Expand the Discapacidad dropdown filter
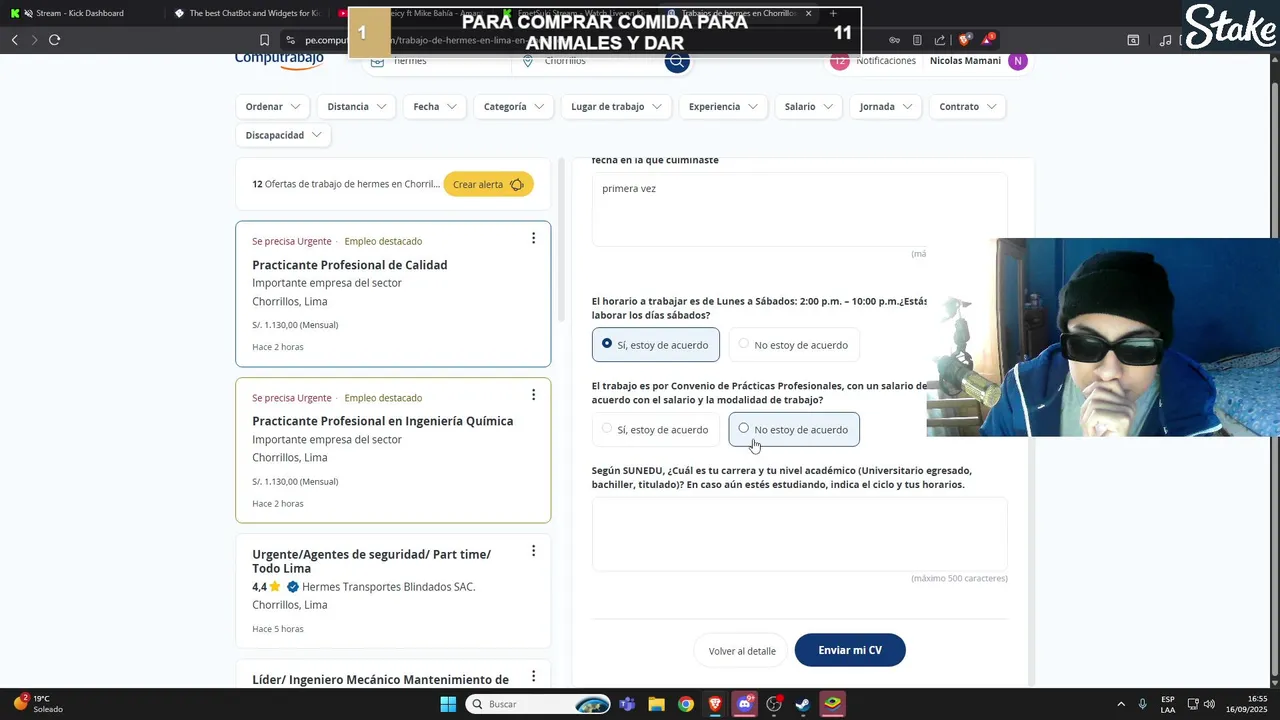The width and height of the screenshot is (1280, 720). (x=283, y=135)
